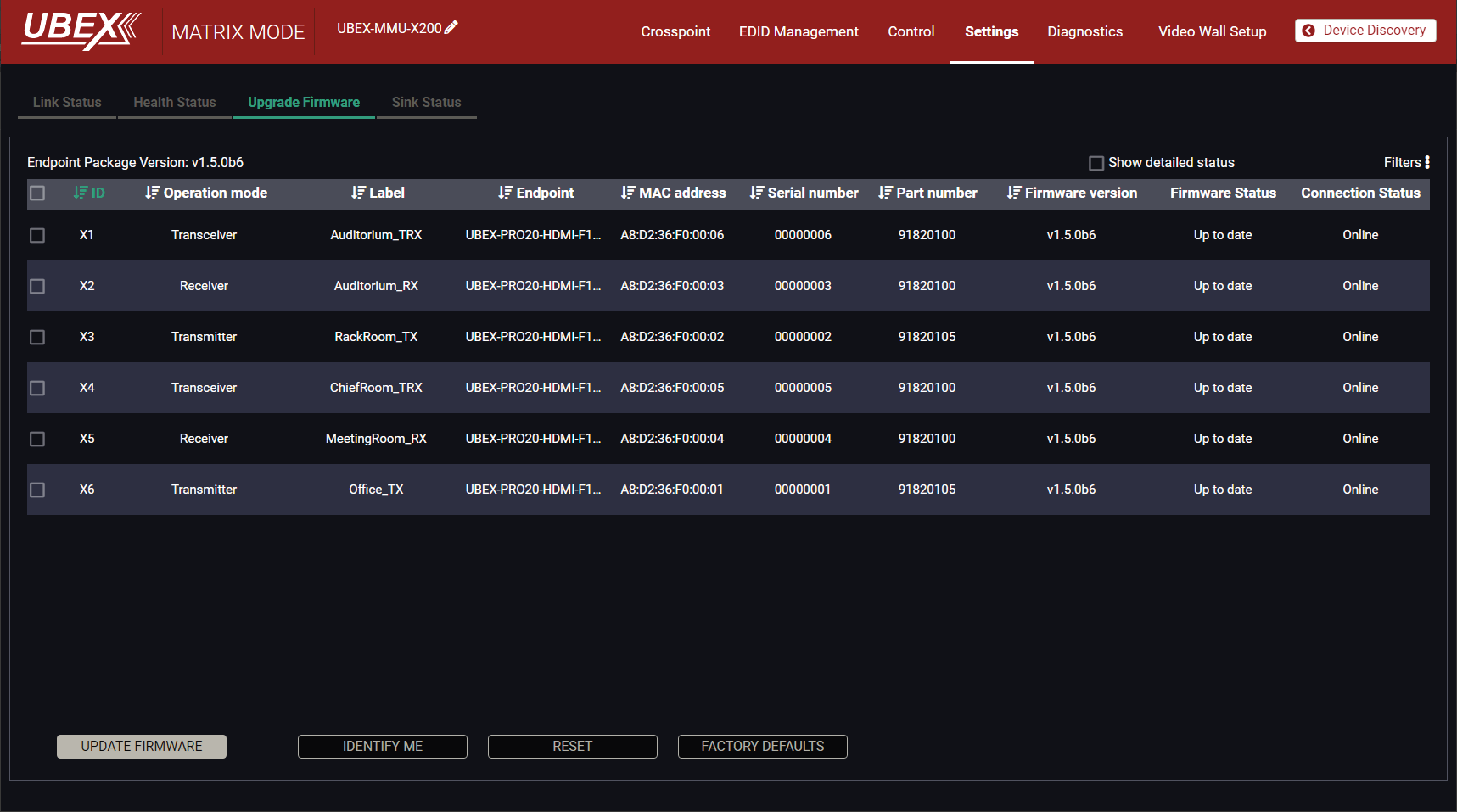Viewport: 1457px width, 812px height.
Task: Sort by Firmware version column
Action: click(1072, 193)
